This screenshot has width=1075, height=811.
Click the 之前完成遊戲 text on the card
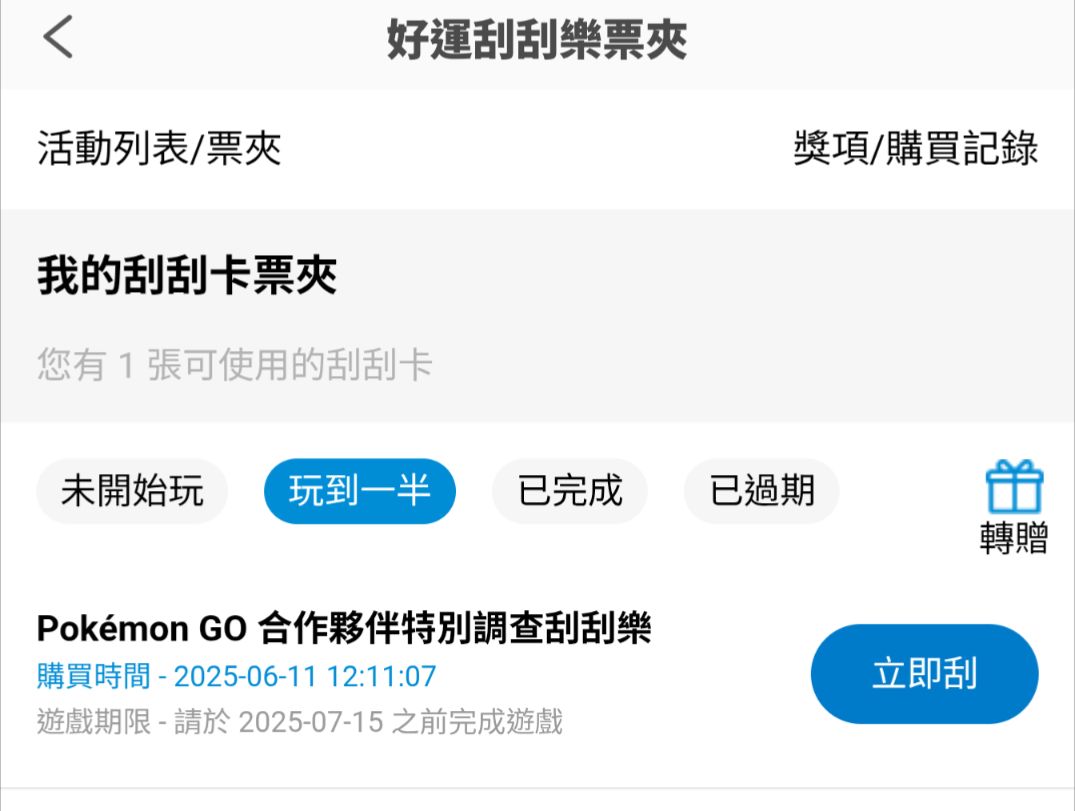pos(477,721)
